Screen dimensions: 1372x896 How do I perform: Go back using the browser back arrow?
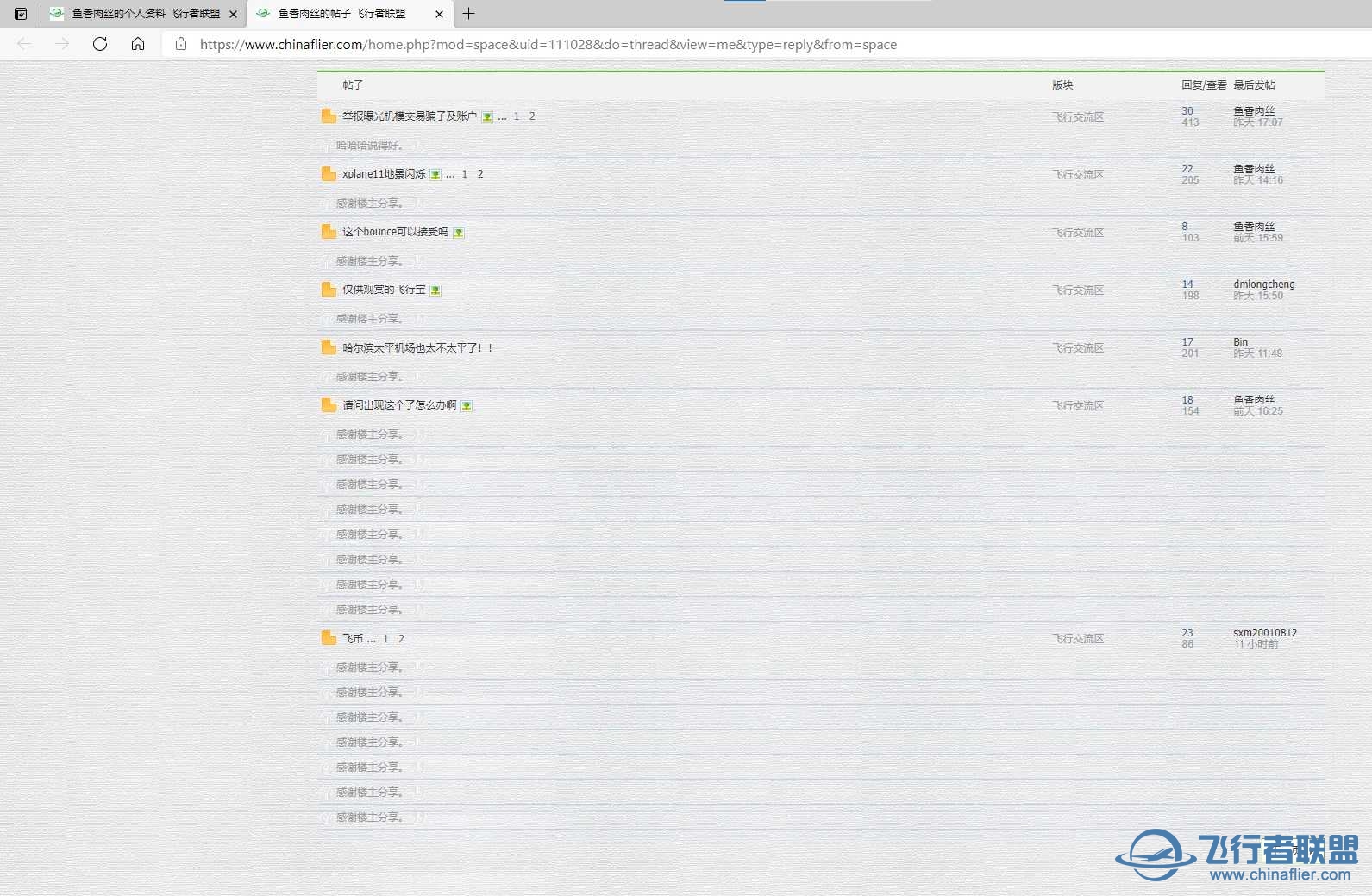coord(24,44)
